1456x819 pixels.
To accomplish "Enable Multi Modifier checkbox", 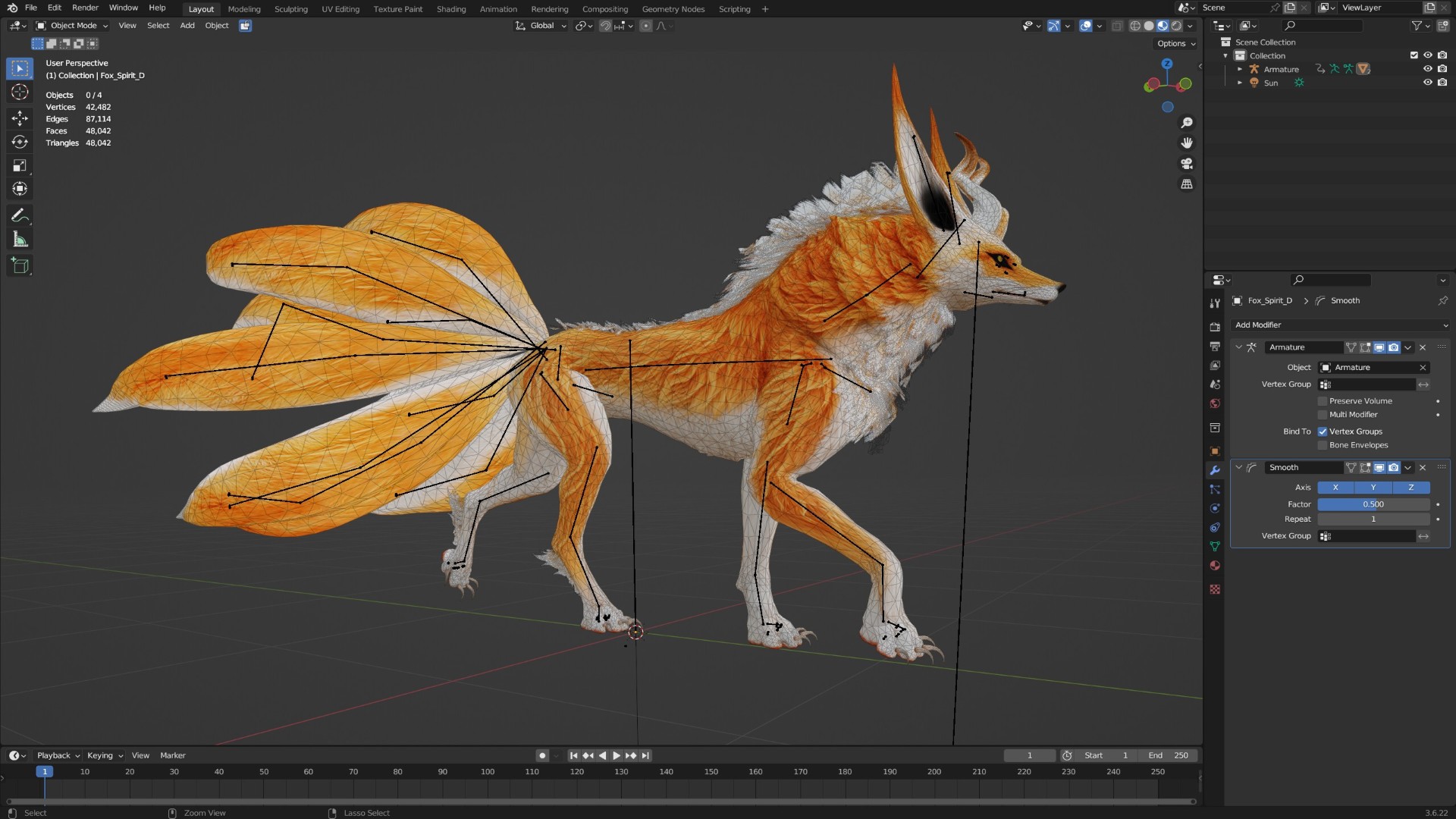I will coord(1323,415).
